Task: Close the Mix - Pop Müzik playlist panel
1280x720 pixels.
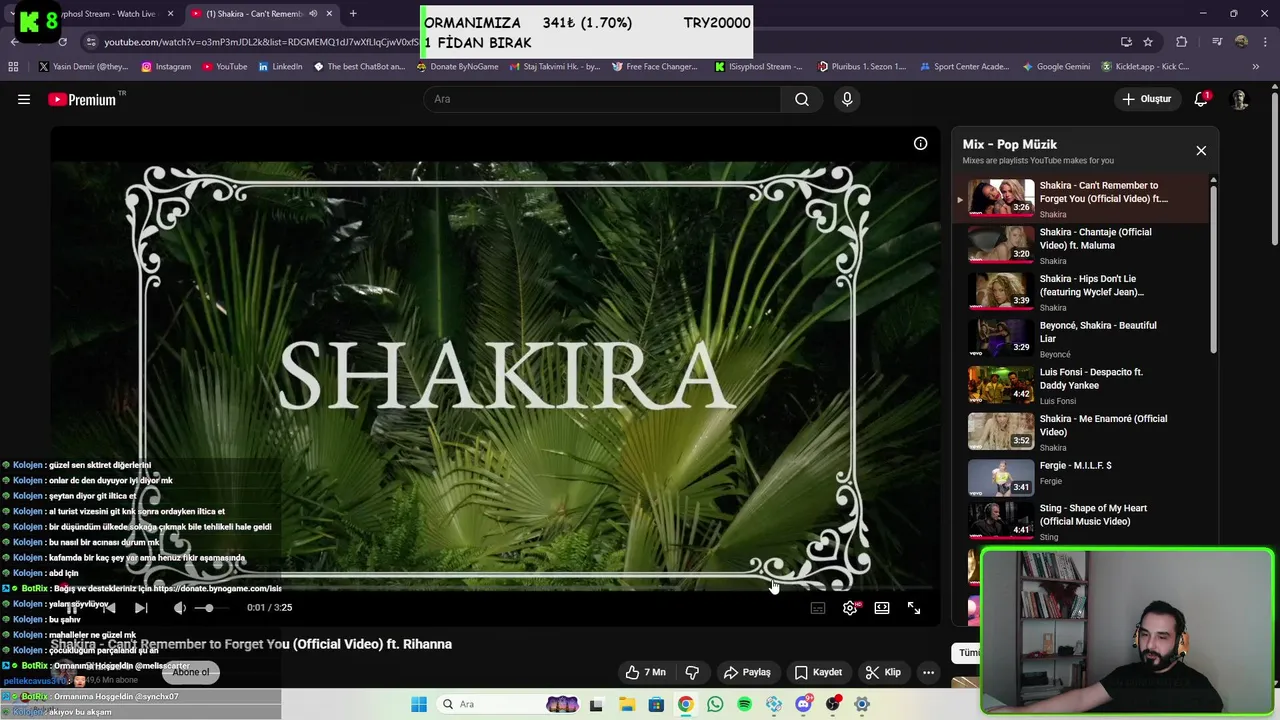Action: [x=1201, y=150]
